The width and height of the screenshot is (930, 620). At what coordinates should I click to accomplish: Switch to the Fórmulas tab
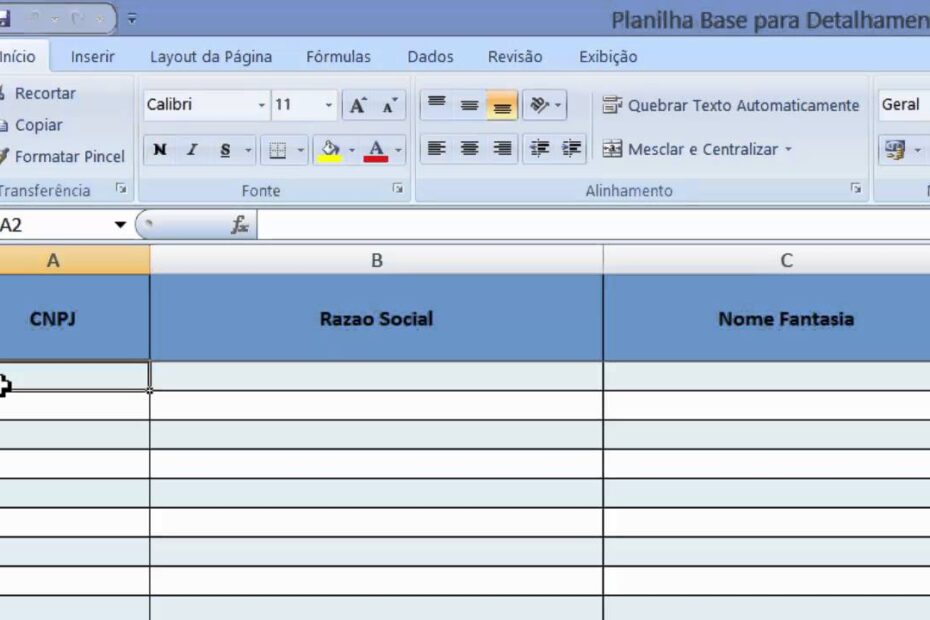[338, 57]
